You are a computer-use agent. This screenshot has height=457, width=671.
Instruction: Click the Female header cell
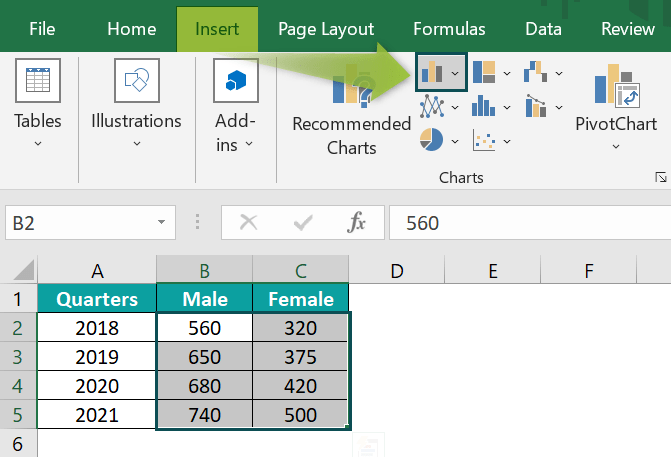(301, 298)
